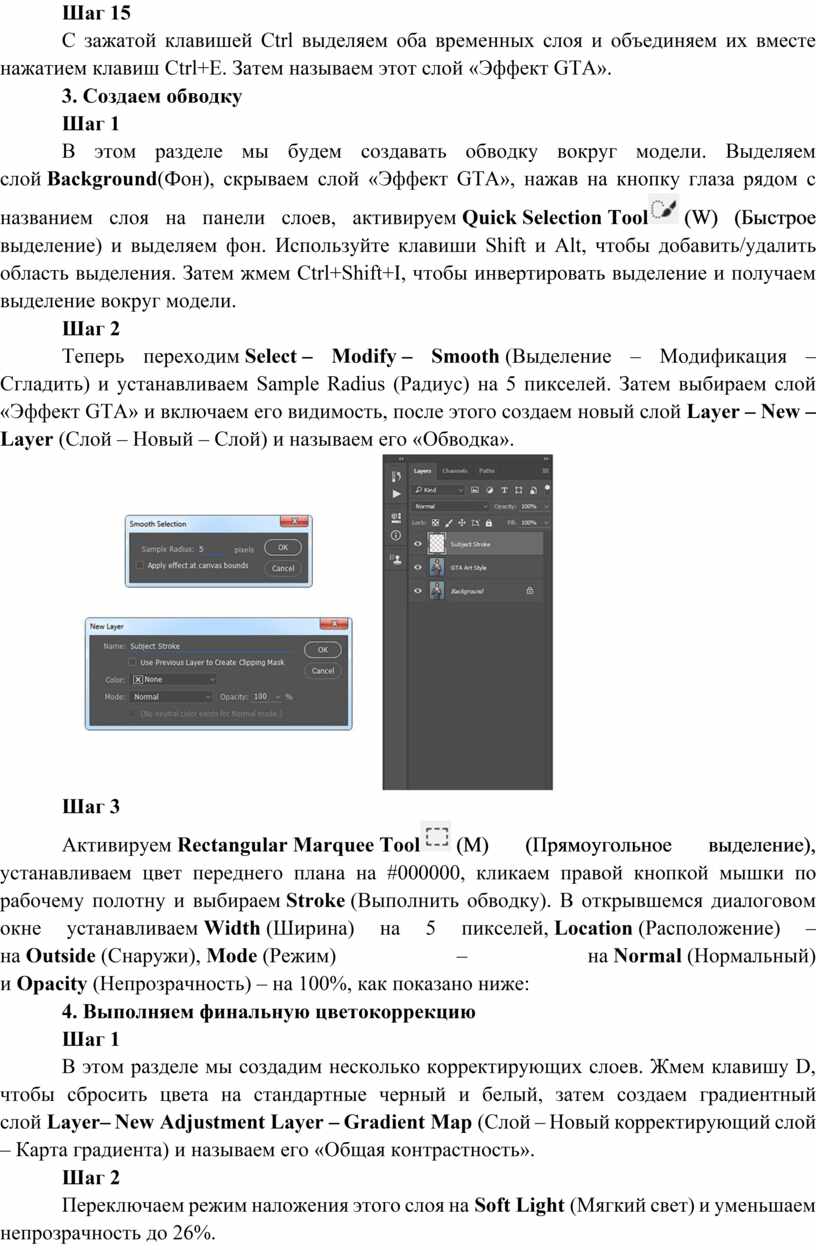Image resolution: width=816 pixels, height=1250 pixels.
Task: Open the Kind filter dropdown
Action: (x=438, y=490)
